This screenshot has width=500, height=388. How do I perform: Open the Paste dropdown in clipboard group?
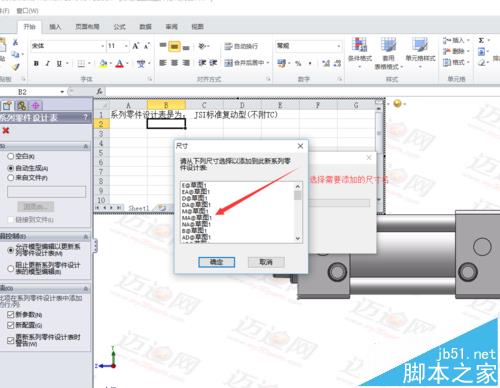pyautogui.click(x=2, y=59)
